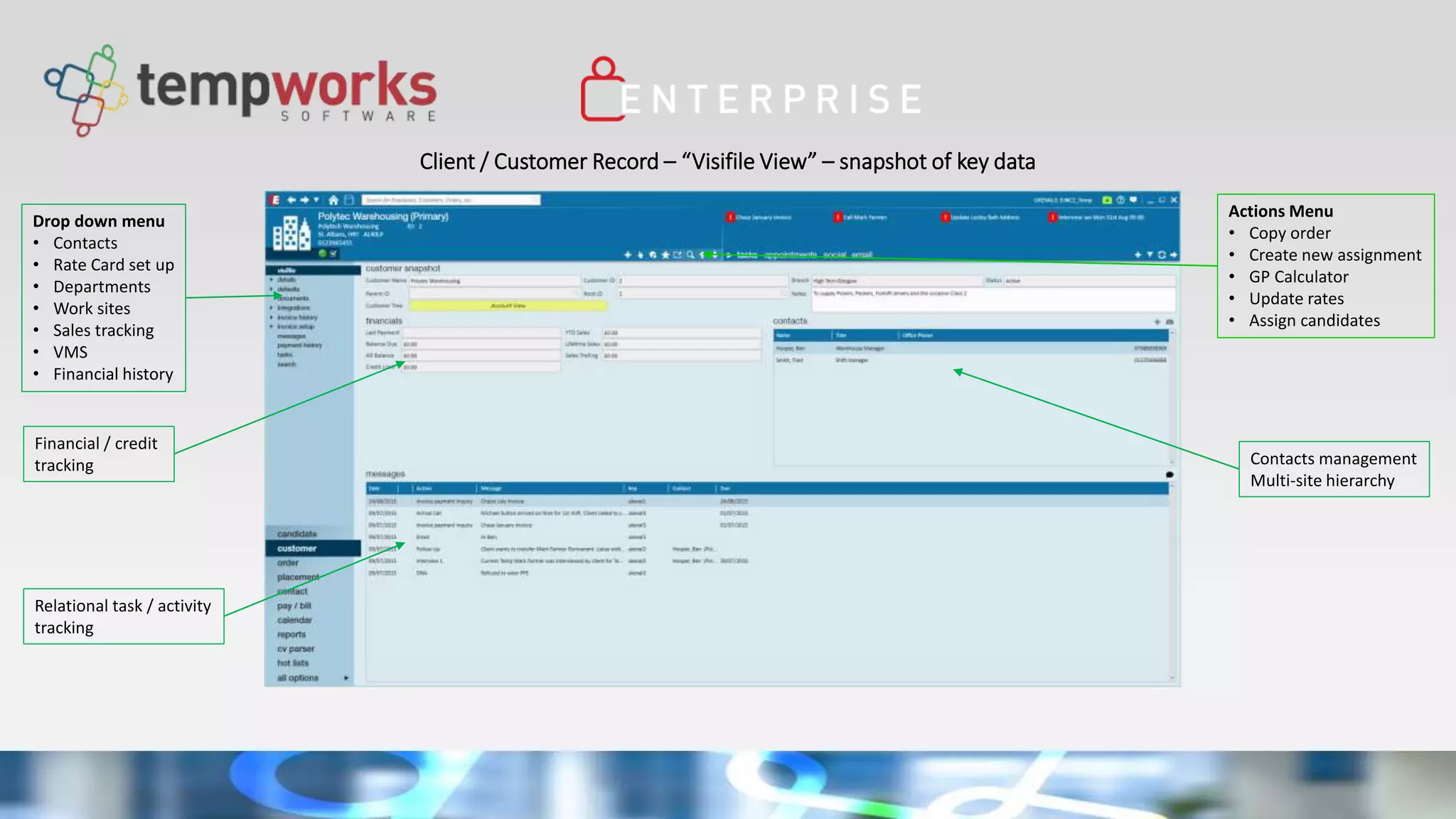Viewport: 1456px width, 819px height.
Task: Click the star favorite icon
Action: (665, 255)
